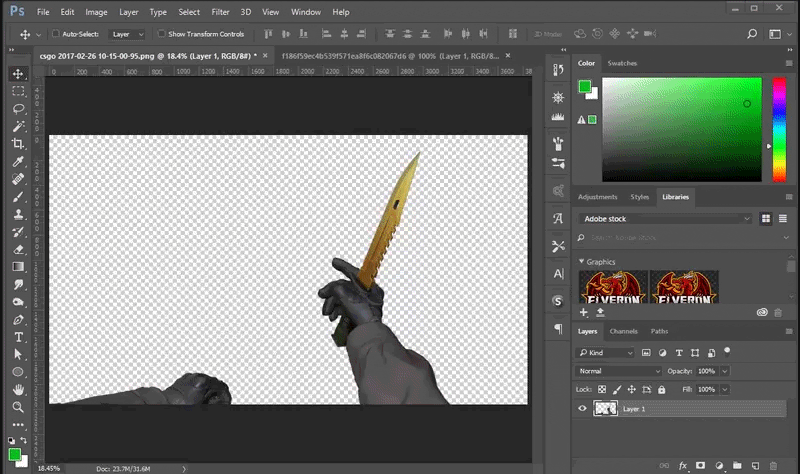This screenshot has height=474, width=800.
Task: Collapse the Graphics section in Libraries
Action: (582, 262)
